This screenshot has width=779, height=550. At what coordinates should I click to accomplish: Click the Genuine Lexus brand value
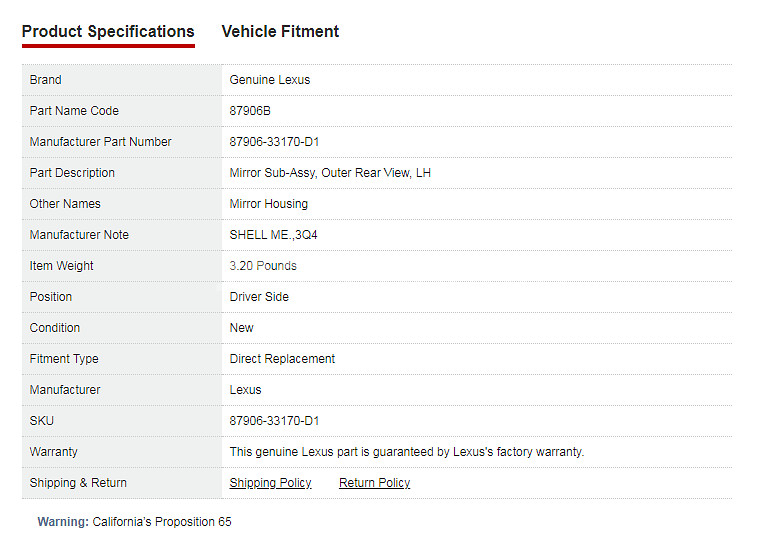(x=270, y=80)
